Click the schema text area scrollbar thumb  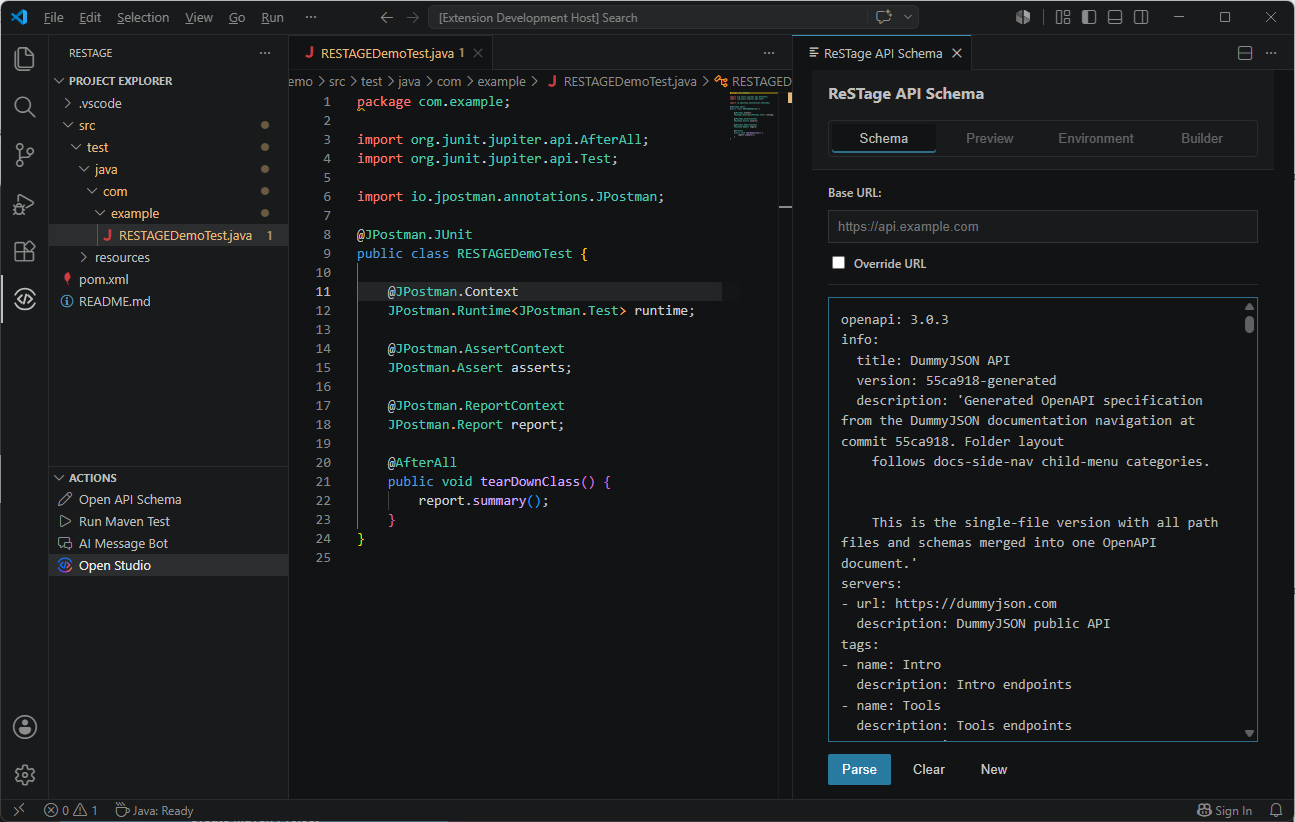(1249, 324)
